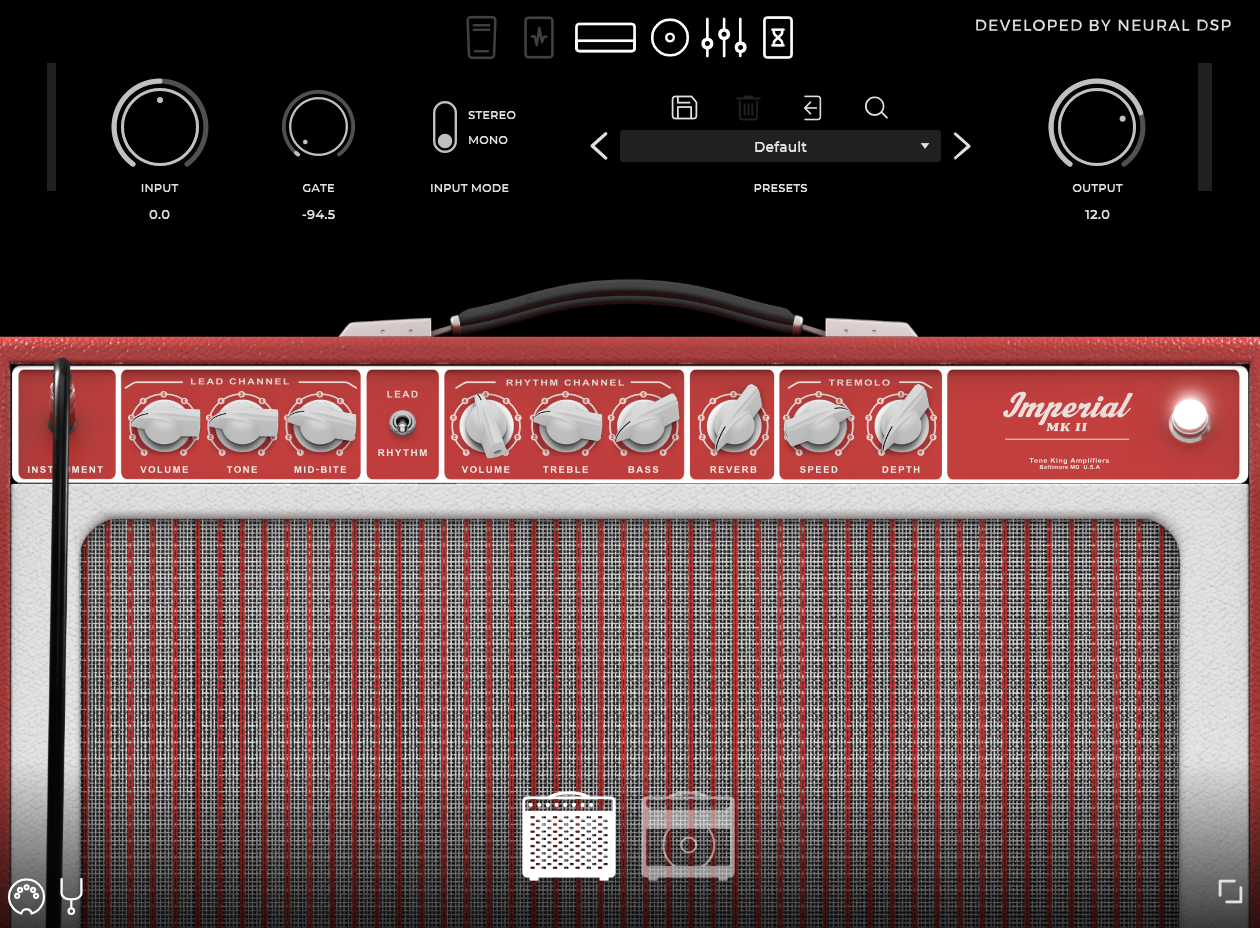Viewport: 1260px width, 928px height.
Task: Go to the previous preset arrow
Action: [x=599, y=147]
